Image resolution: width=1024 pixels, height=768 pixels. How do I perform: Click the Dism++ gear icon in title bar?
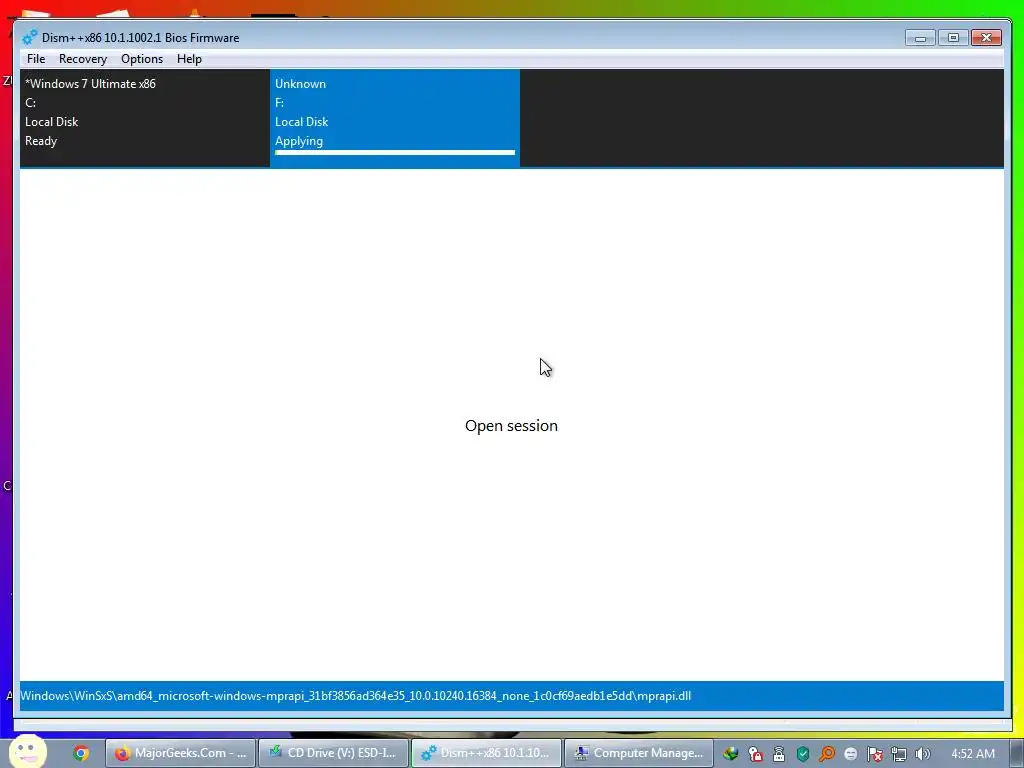[x=29, y=37]
